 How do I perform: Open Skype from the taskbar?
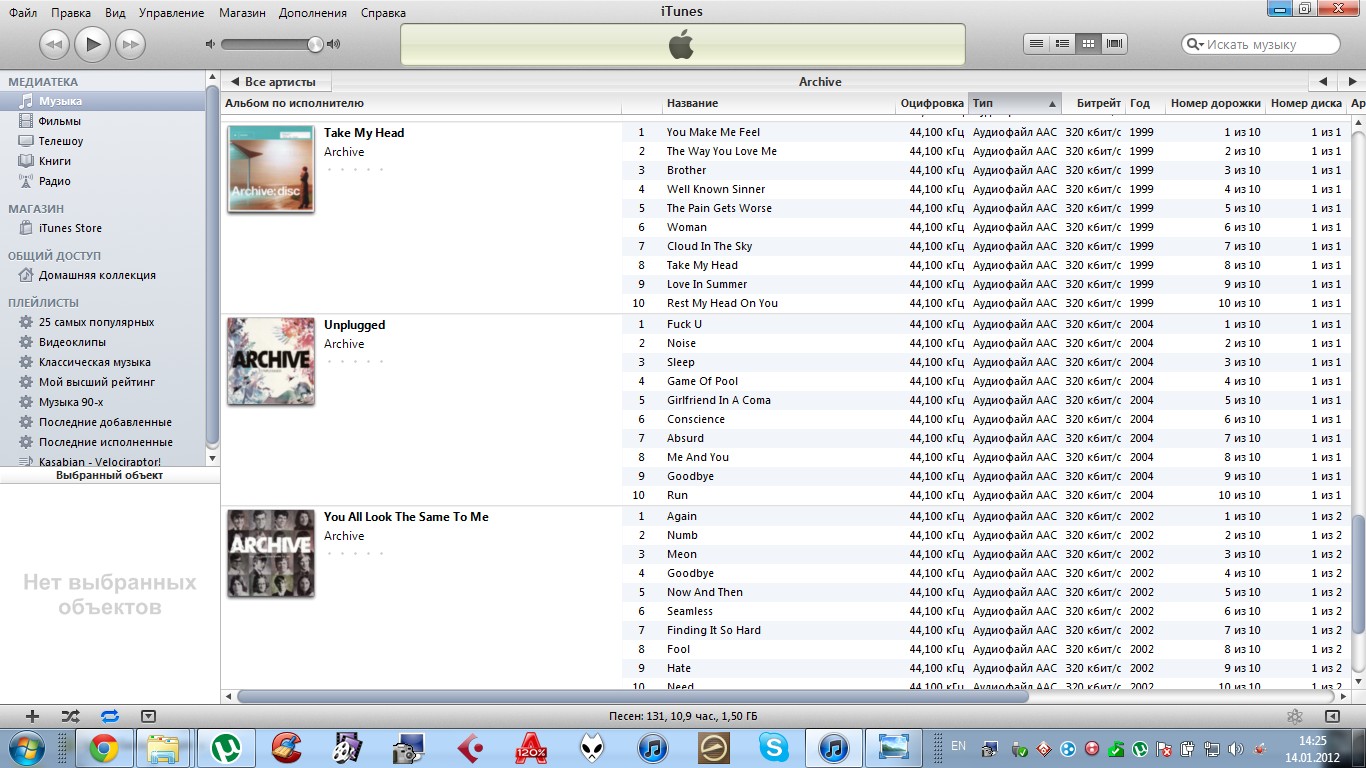pyautogui.click(x=773, y=748)
